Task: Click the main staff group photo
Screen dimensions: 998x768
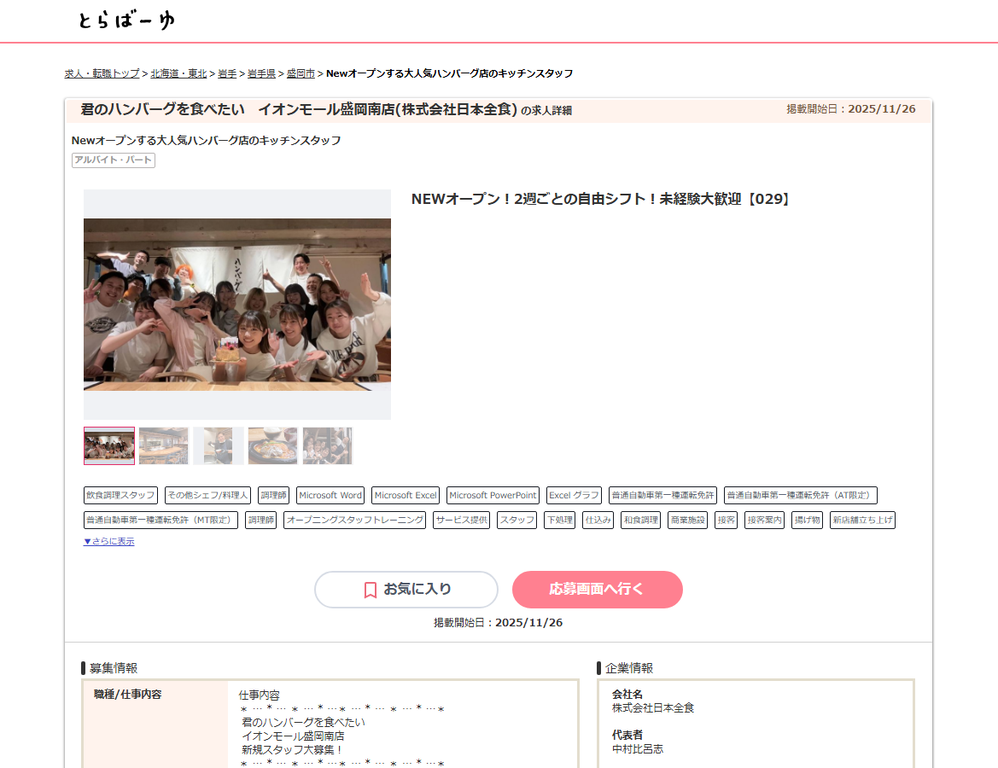Action: coord(237,304)
